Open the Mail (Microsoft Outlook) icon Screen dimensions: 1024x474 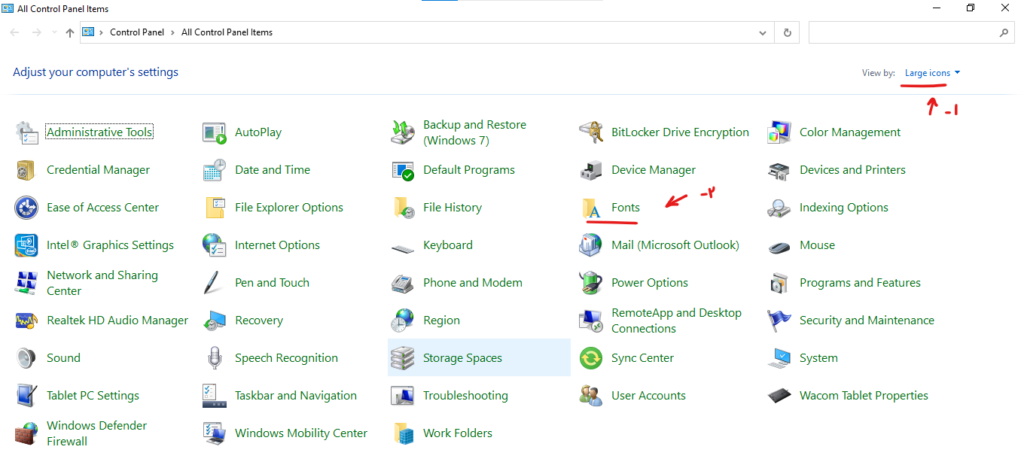591,245
